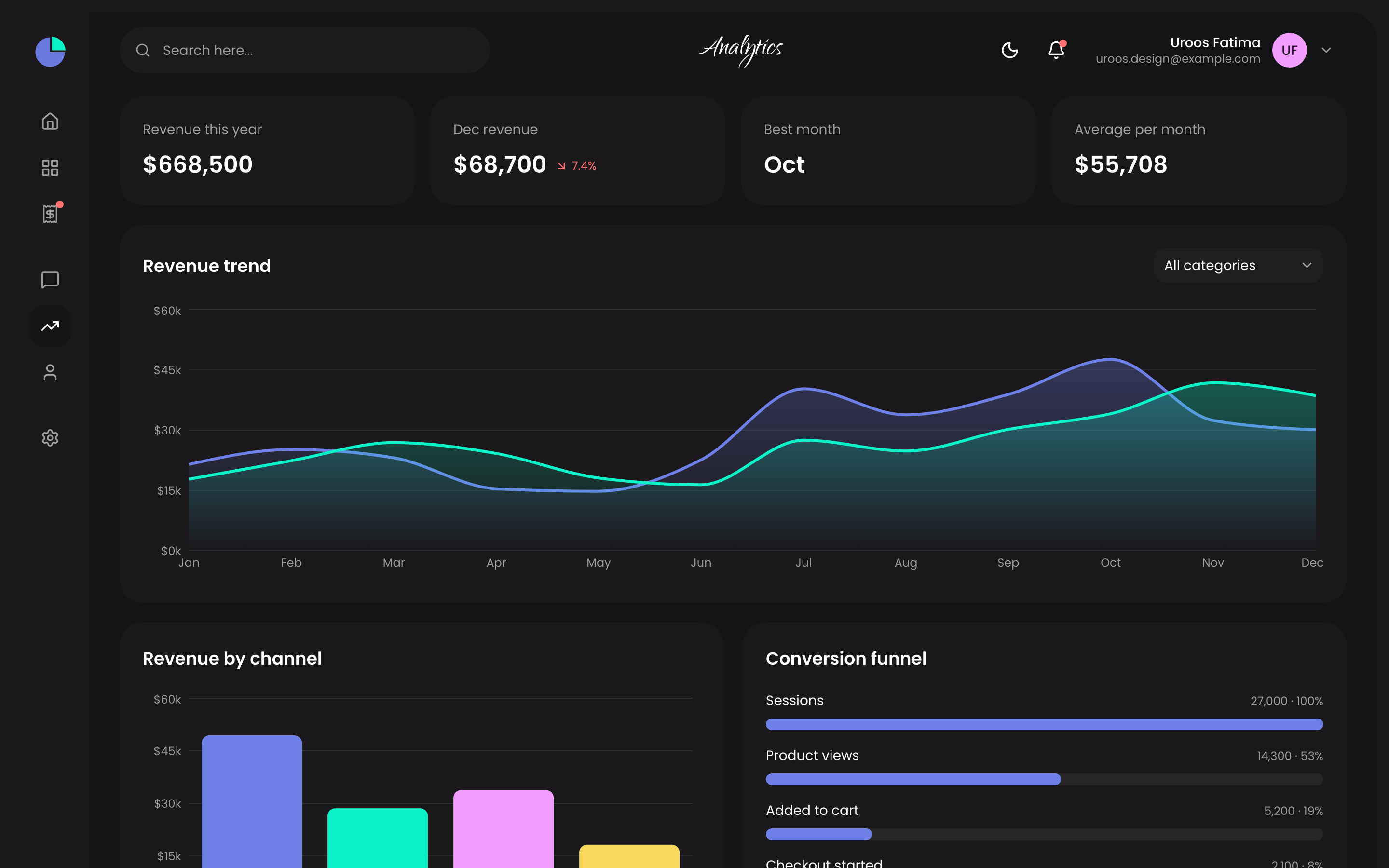Viewport: 1389px width, 868px height.
Task: Click the Average per month card label
Action: coord(1139,130)
